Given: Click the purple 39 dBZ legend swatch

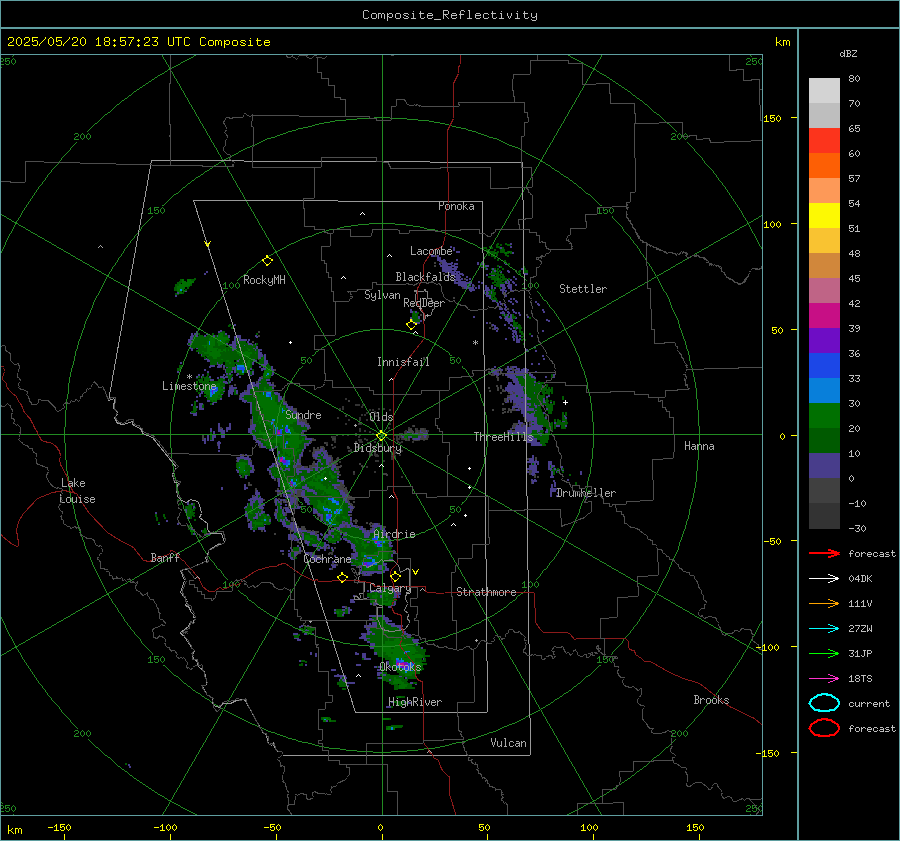Looking at the screenshot, I should tap(824, 340).
